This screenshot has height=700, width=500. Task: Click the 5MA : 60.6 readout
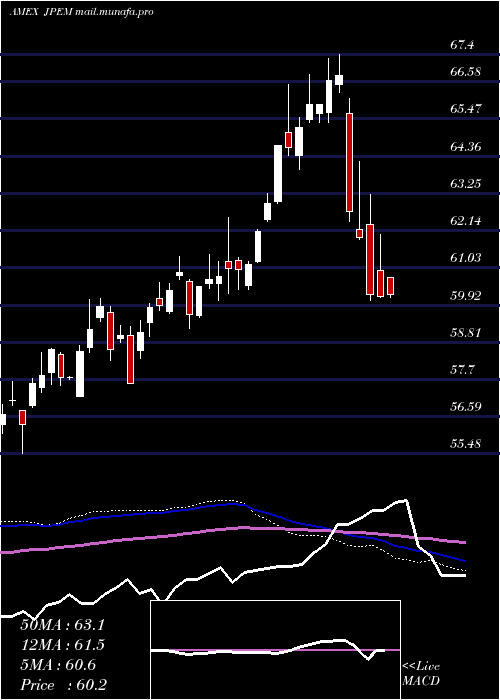(58, 665)
